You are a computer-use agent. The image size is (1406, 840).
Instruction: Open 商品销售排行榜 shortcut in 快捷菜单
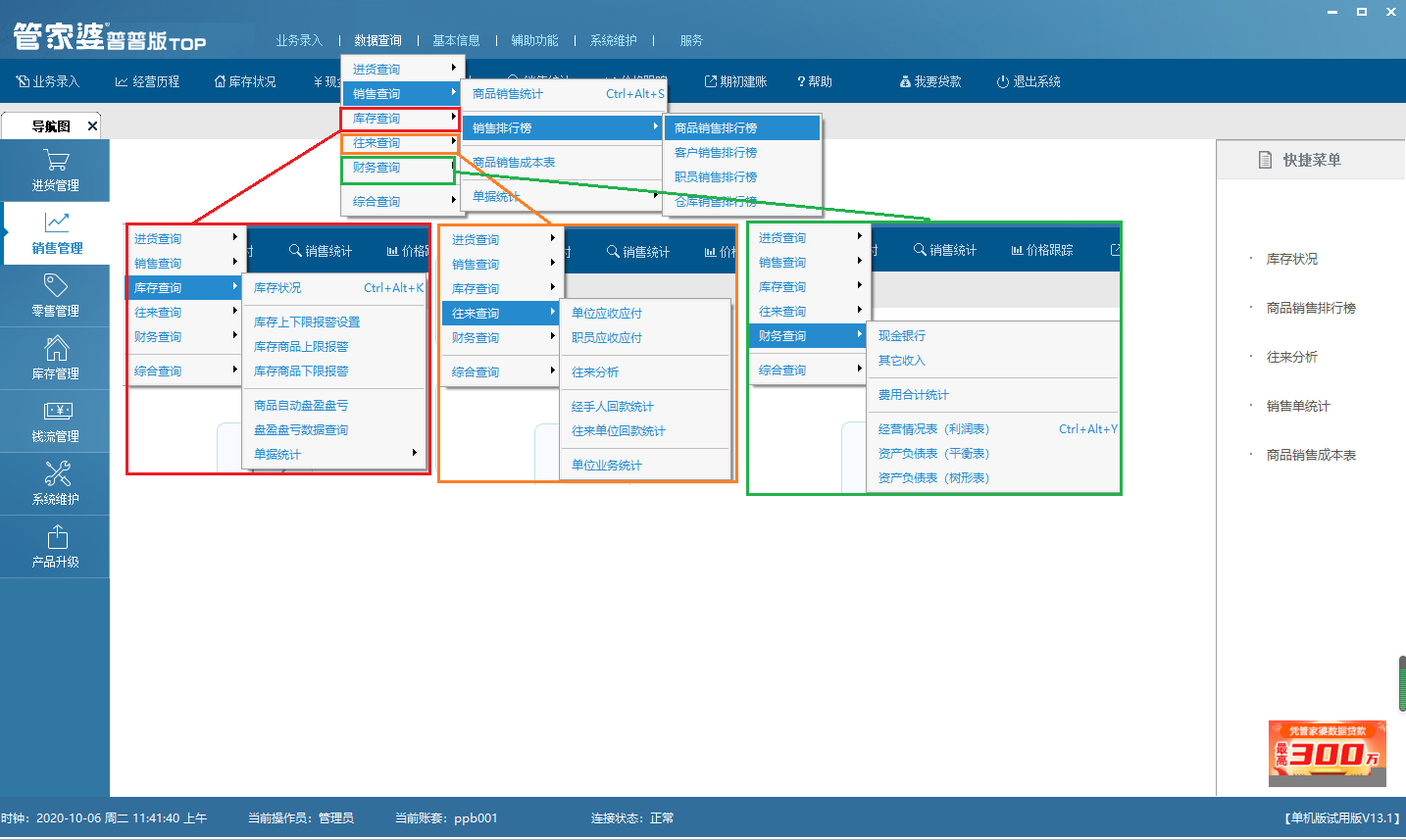coord(1311,308)
